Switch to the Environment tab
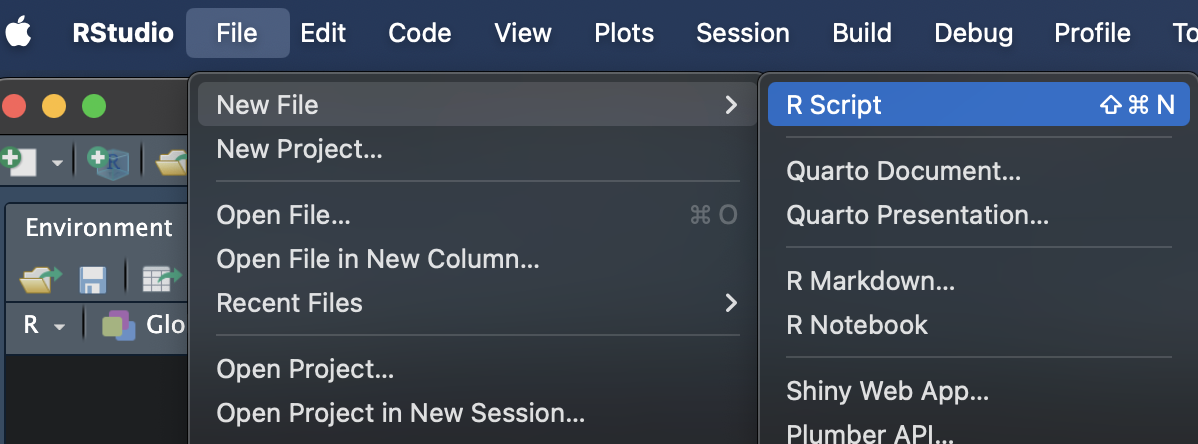Viewport: 1198px width, 444px height. tap(98, 228)
